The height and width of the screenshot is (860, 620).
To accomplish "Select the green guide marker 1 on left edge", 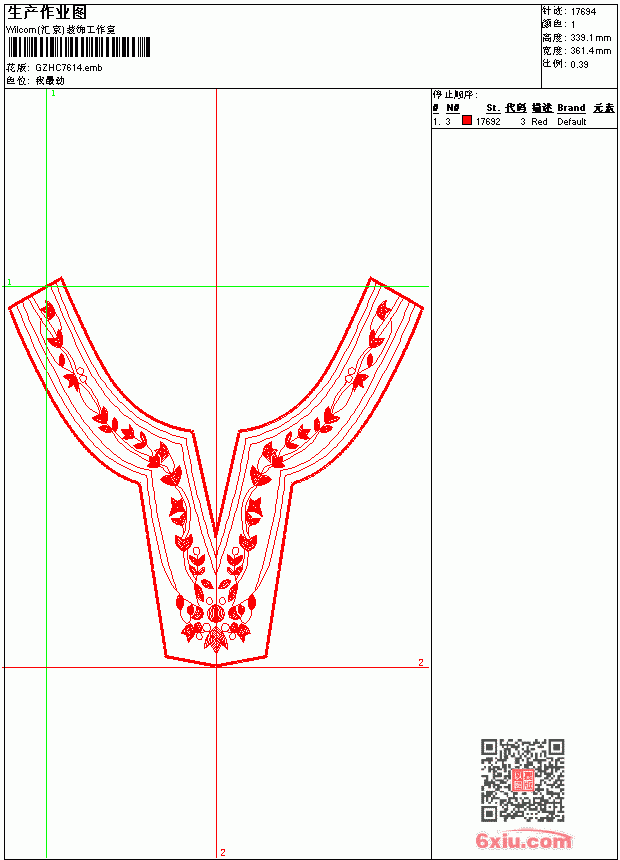I will pos(9,282).
